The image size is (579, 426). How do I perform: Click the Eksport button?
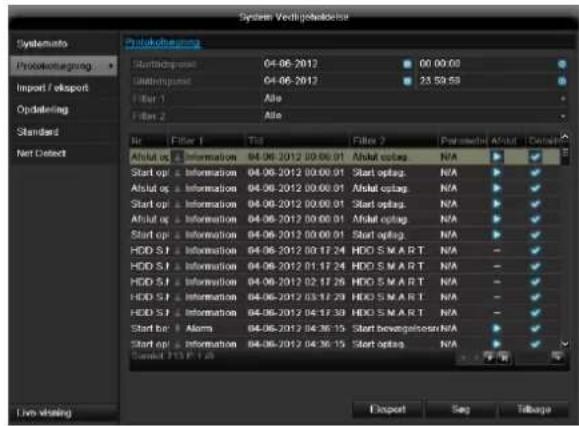(x=387, y=409)
